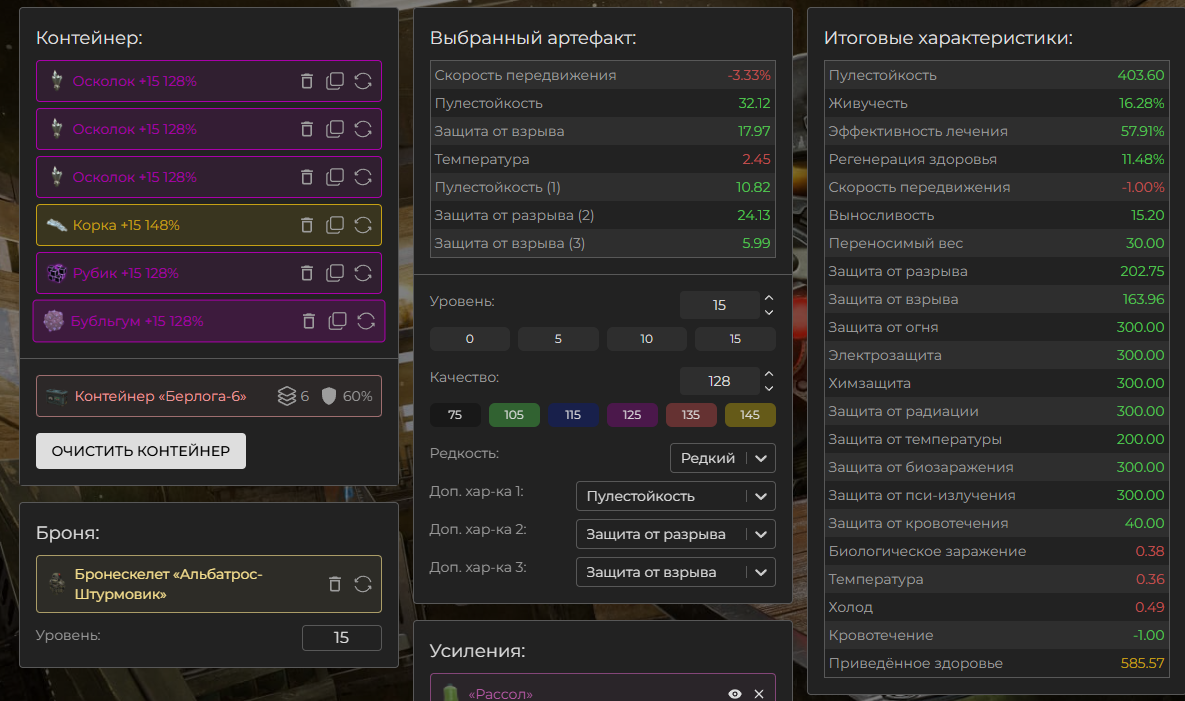The width and height of the screenshot is (1185, 701).
Task: Click the ОЧИСТИТЬ КОНТЕЙНЕР button
Action: point(141,451)
